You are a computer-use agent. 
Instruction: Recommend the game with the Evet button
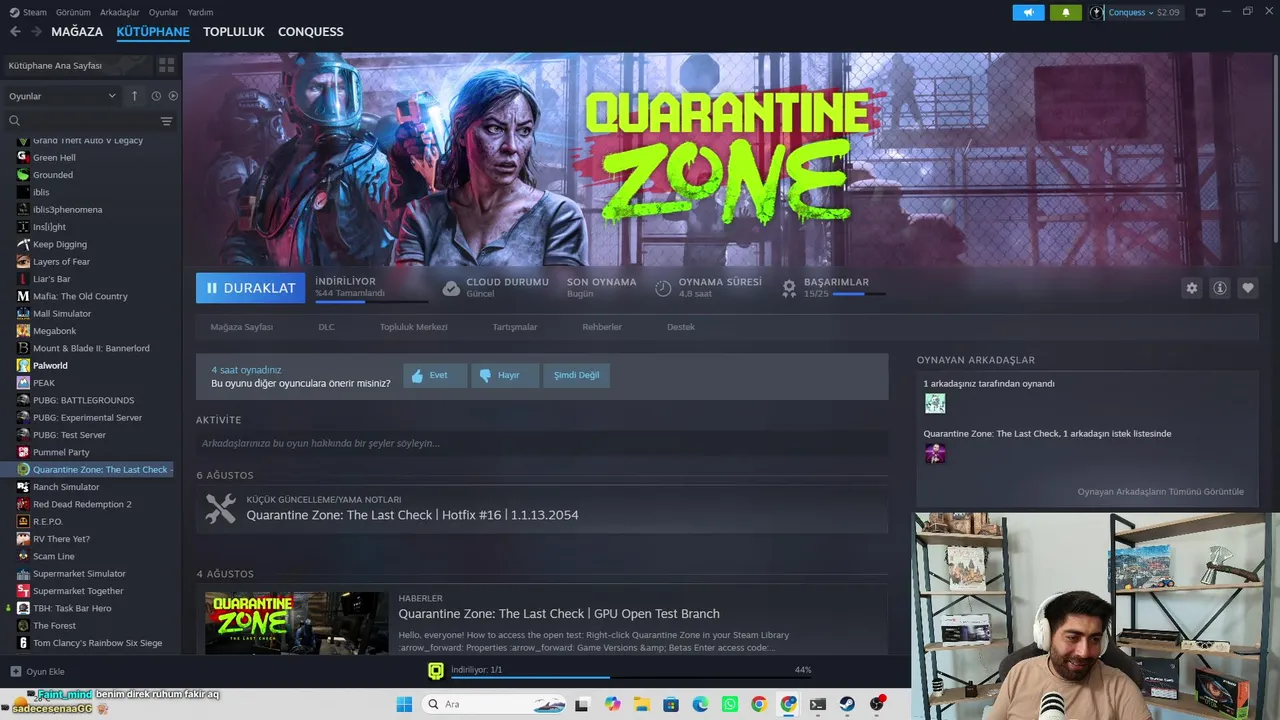tap(435, 375)
